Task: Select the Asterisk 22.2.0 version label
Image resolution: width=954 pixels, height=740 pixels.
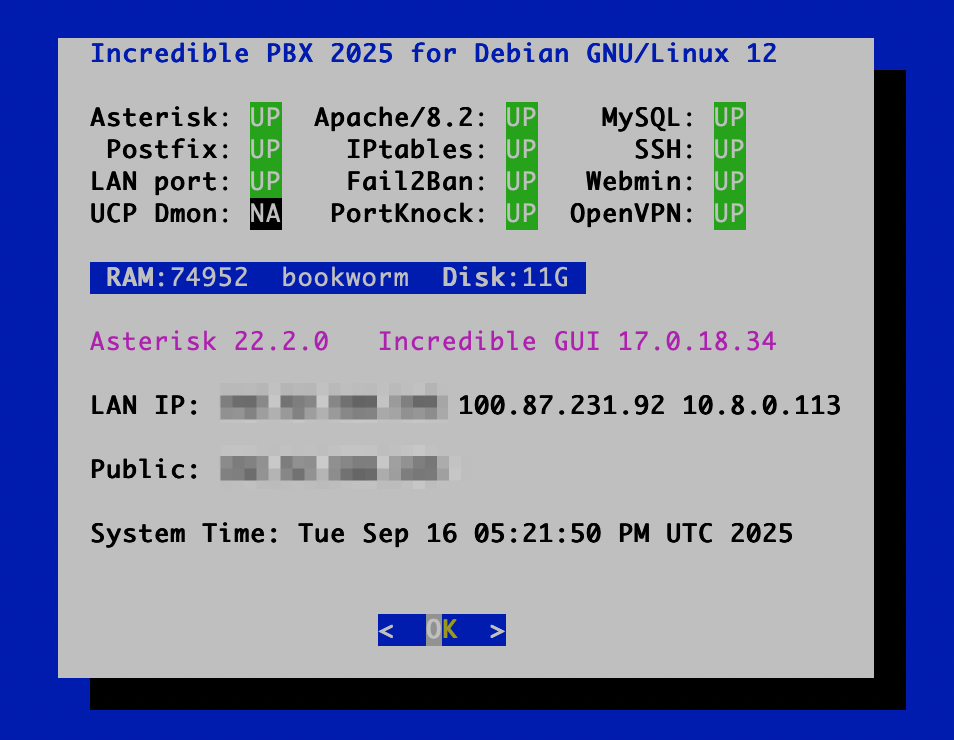Action: pos(210,341)
